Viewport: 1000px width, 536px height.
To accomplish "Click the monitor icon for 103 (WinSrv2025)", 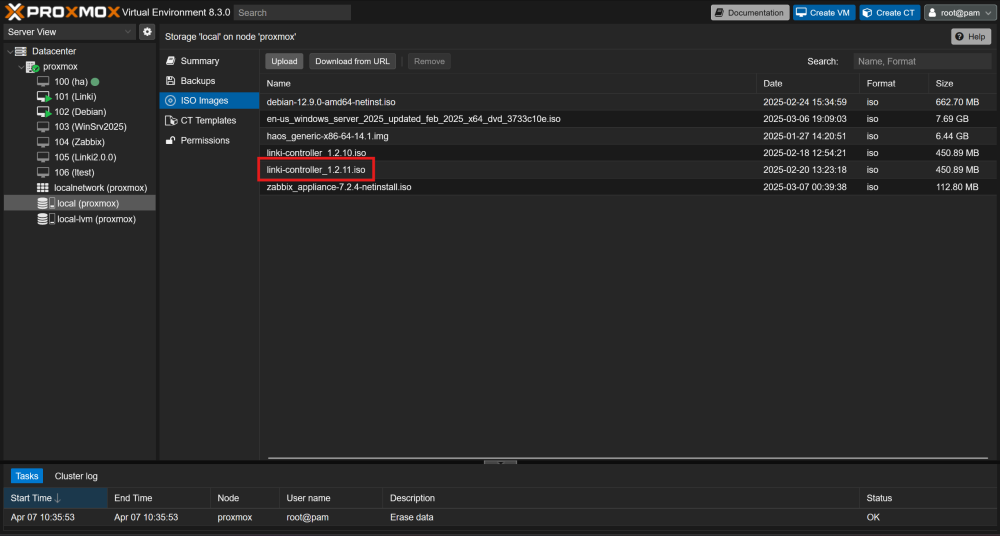I will tap(43, 127).
